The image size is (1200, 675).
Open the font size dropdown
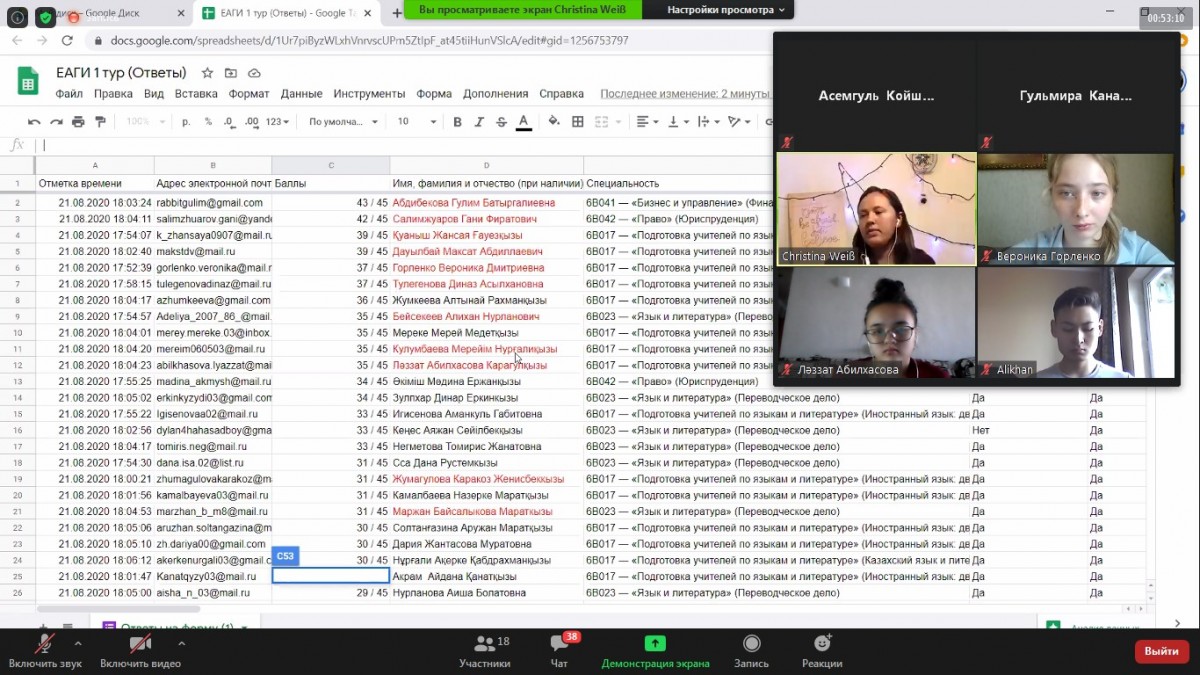click(417, 122)
